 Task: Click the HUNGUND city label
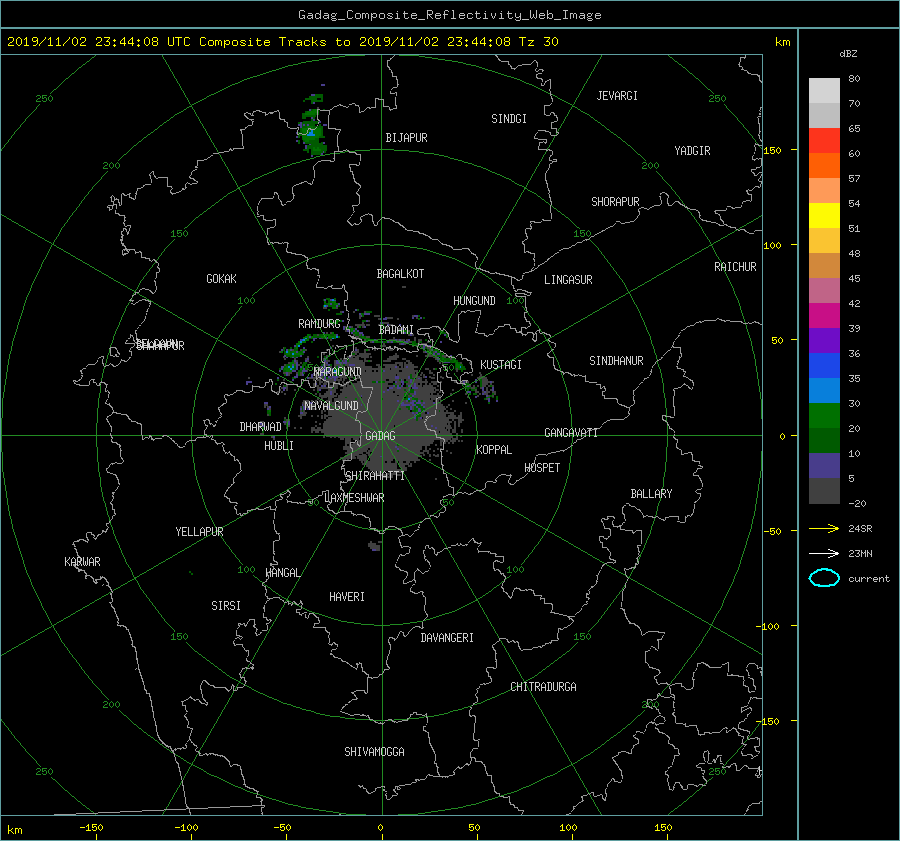point(474,301)
